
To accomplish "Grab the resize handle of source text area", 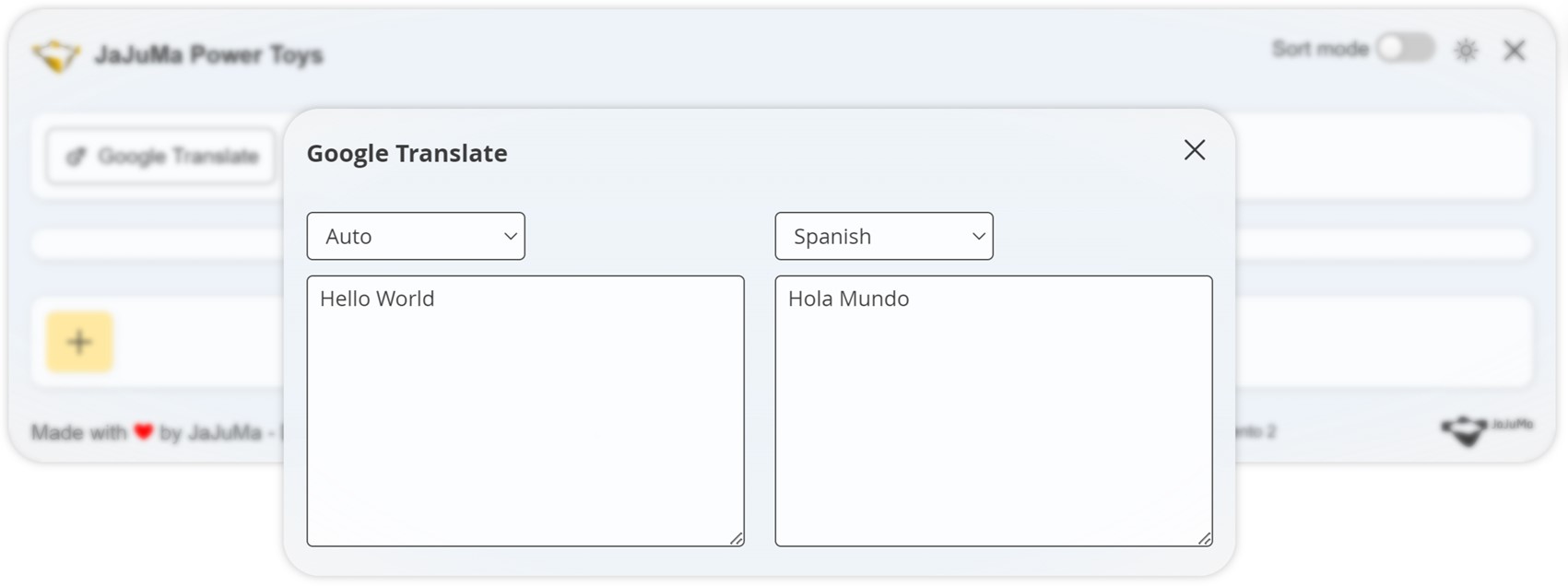I will pos(737,539).
